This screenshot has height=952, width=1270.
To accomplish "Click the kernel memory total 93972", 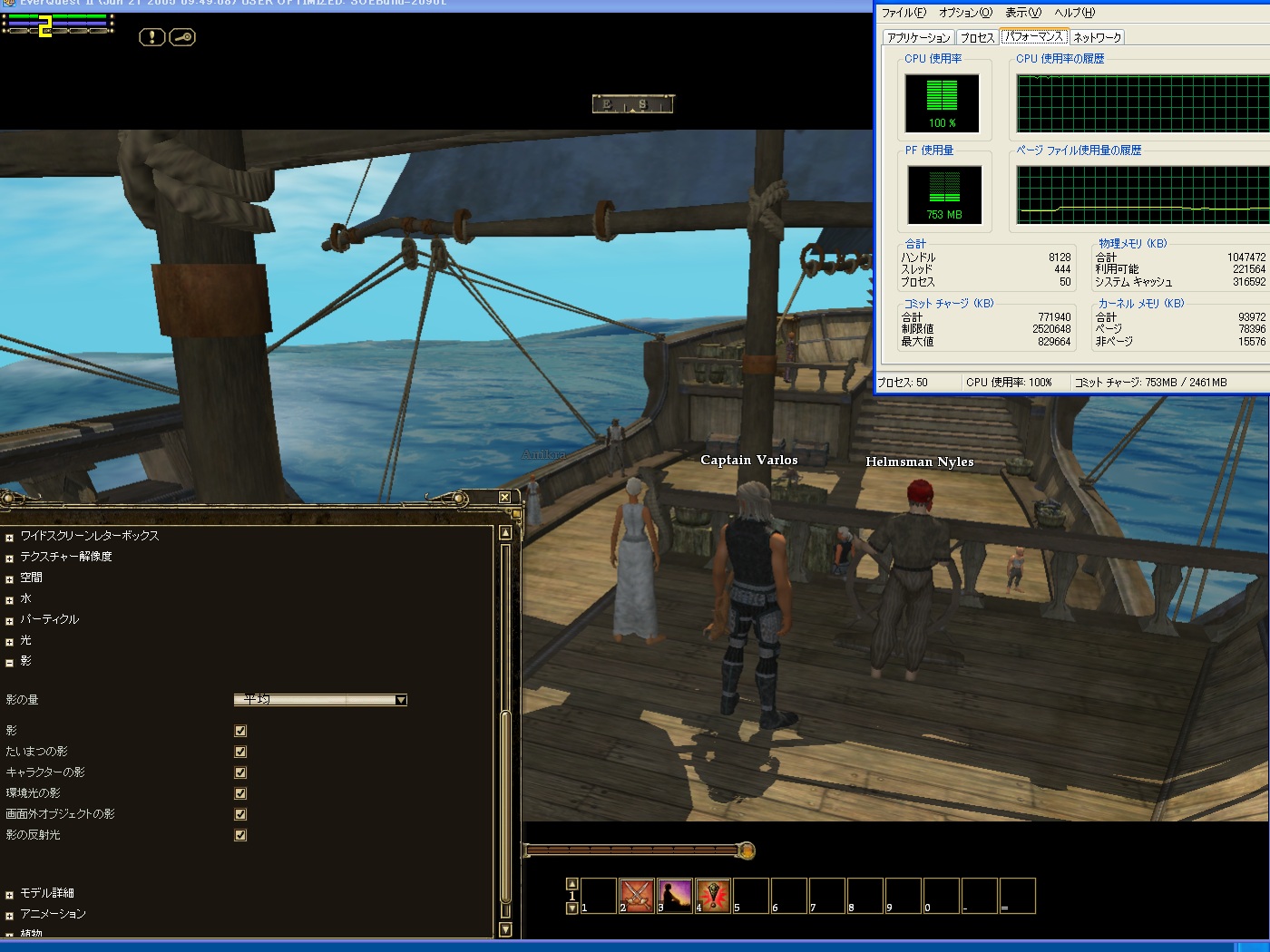I will [1252, 317].
